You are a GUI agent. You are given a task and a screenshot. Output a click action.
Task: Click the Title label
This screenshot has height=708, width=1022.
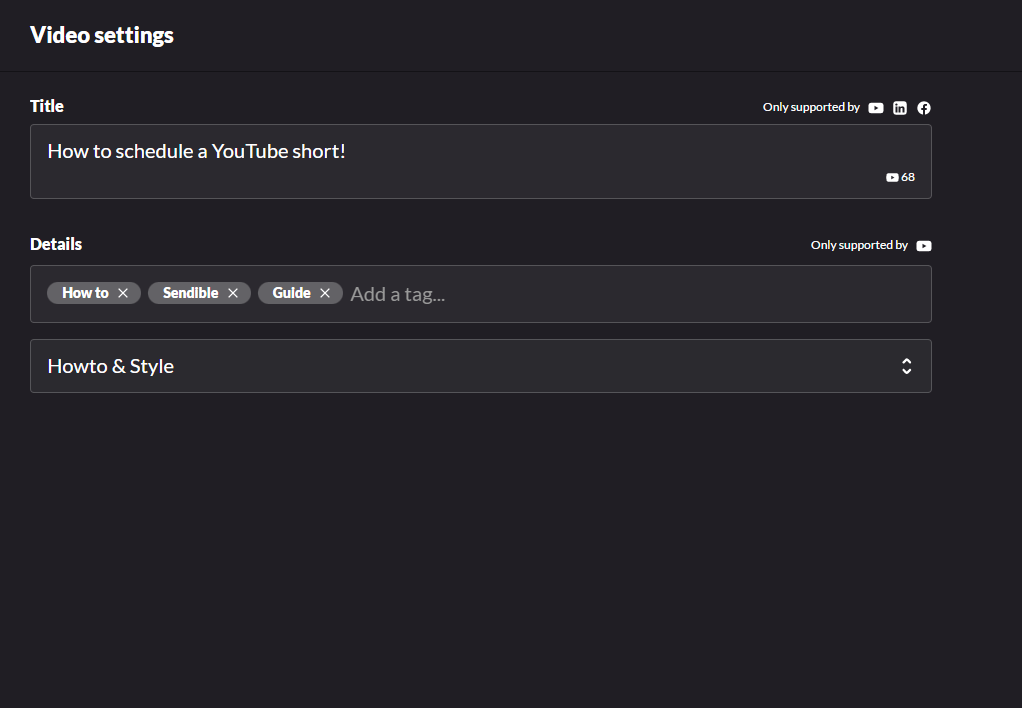pos(47,106)
